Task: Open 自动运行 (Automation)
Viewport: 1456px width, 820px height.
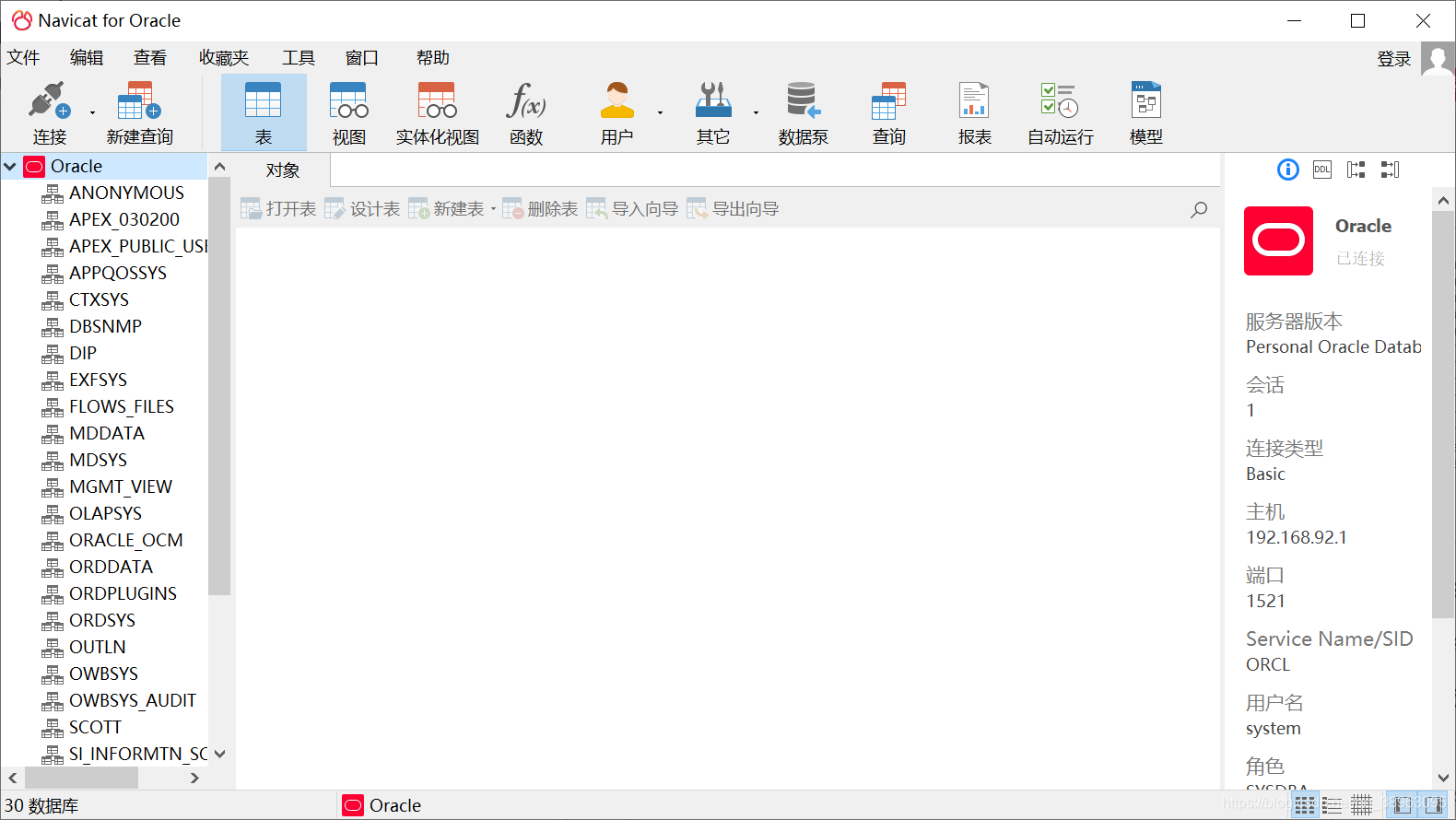Action: pyautogui.click(x=1061, y=112)
